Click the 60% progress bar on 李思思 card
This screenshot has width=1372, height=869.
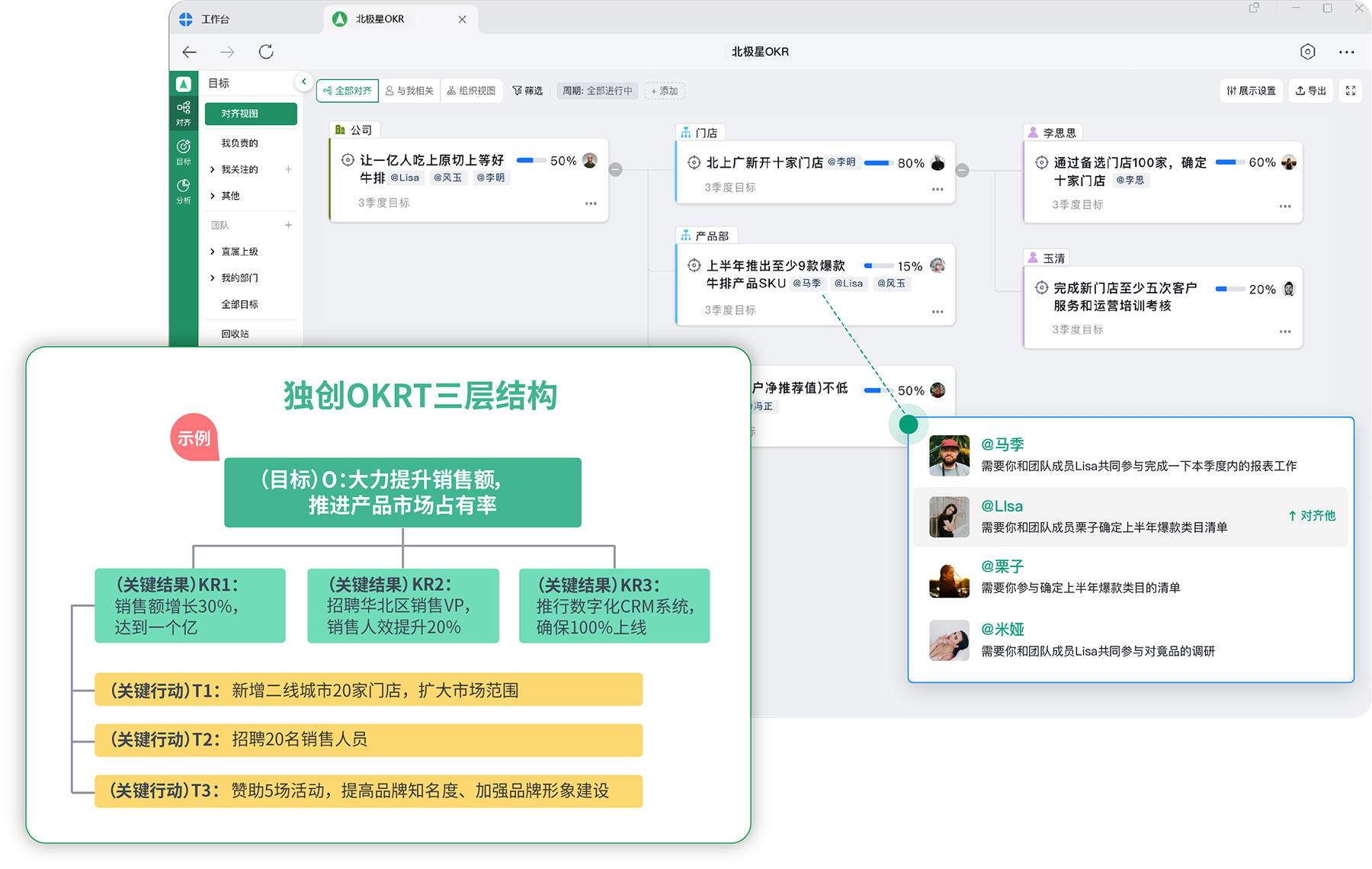[1230, 162]
